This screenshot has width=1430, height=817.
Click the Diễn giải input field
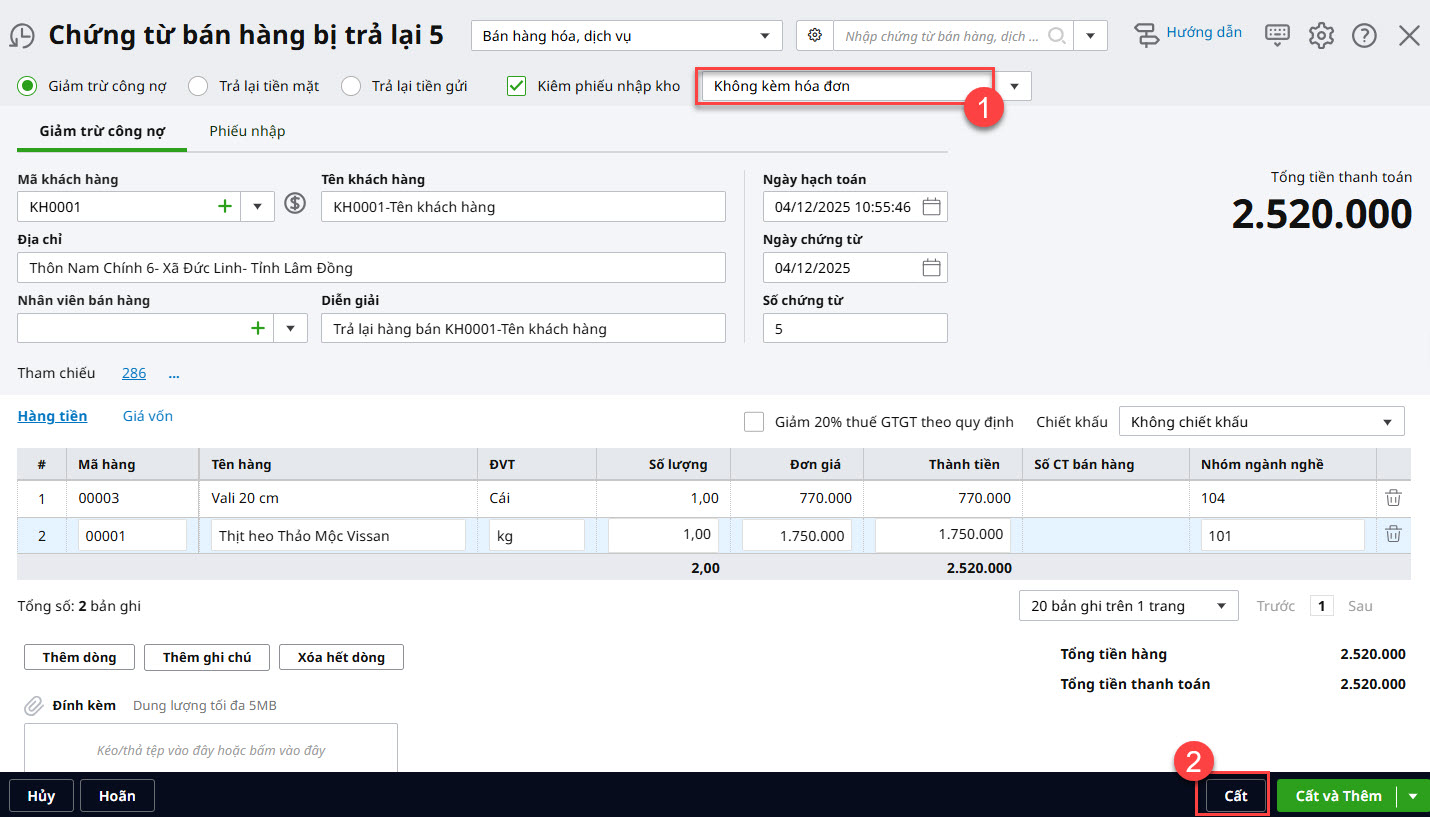click(523, 329)
